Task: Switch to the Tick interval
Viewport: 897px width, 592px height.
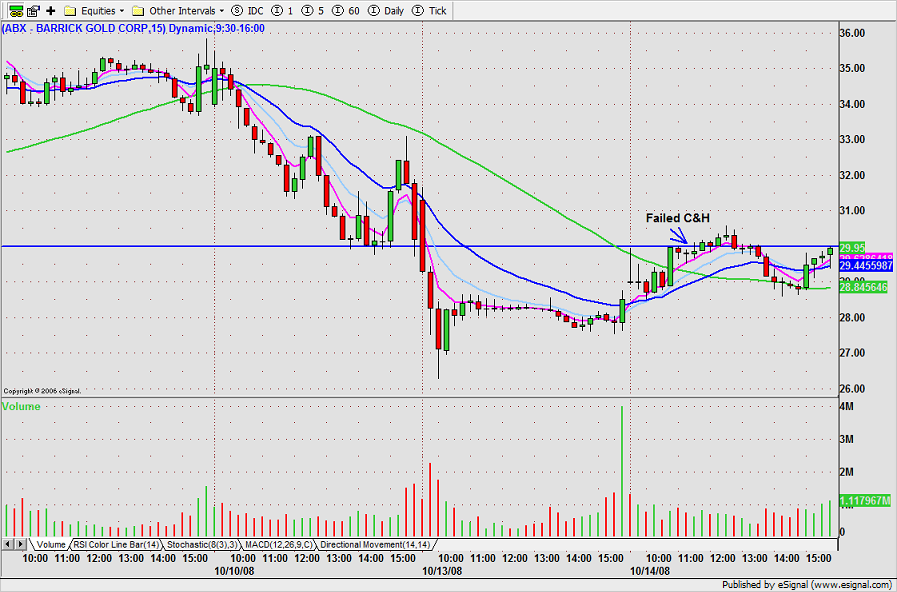Action: [x=429, y=10]
